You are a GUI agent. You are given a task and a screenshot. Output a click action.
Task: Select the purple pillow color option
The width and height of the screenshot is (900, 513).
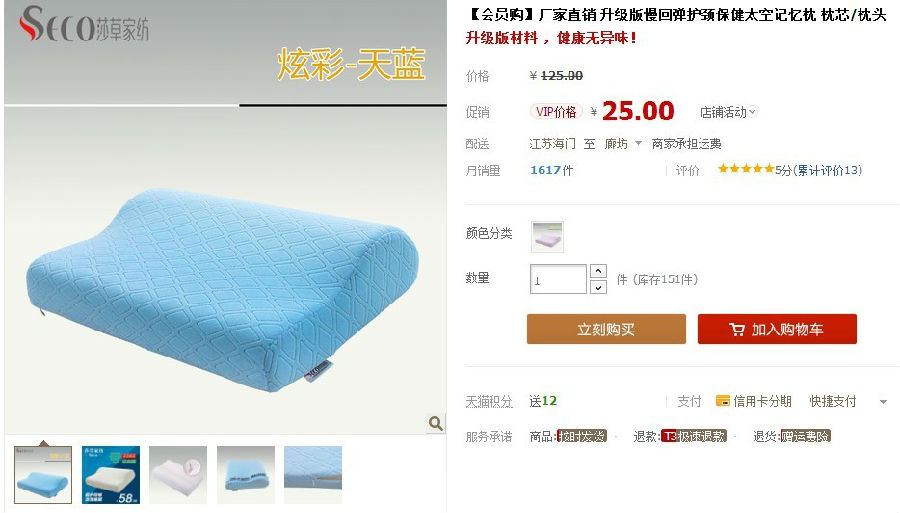(547, 236)
